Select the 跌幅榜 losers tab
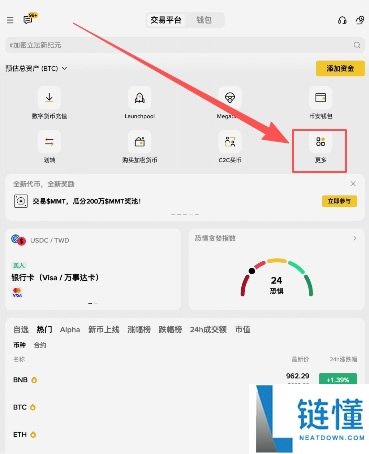369x454 pixels. pyautogui.click(x=170, y=329)
